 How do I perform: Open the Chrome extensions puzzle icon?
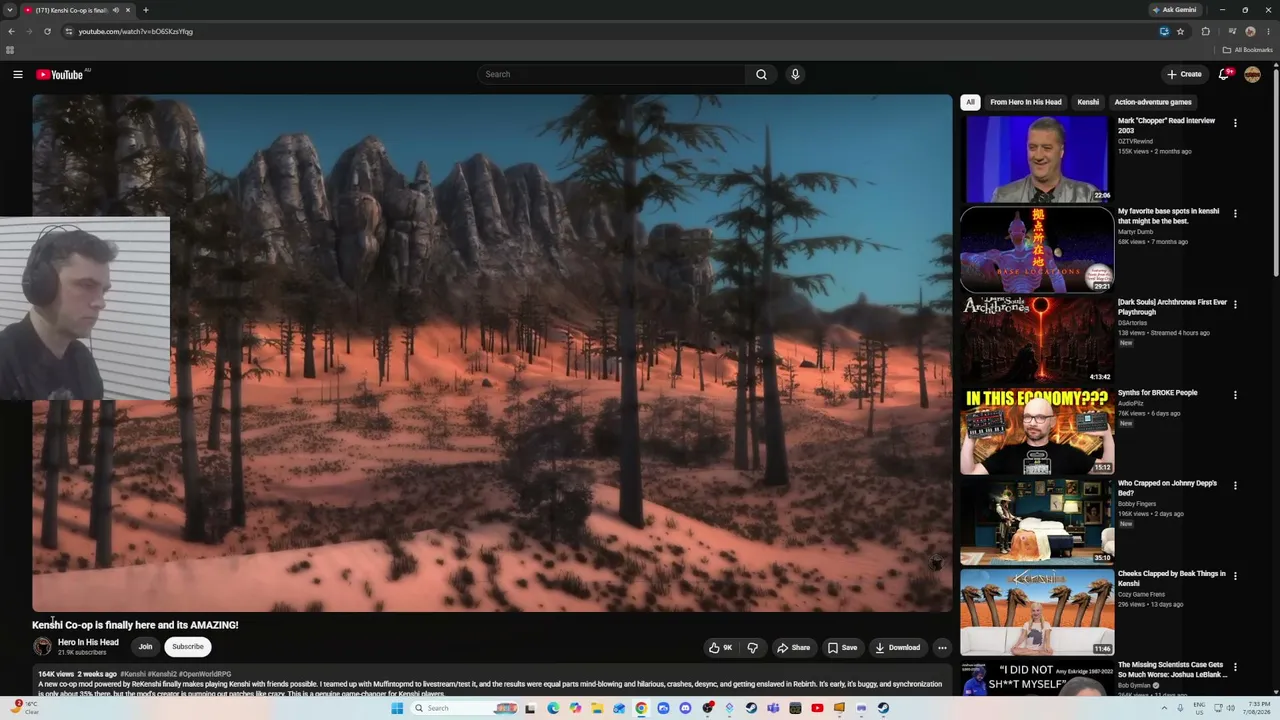coord(1205,31)
